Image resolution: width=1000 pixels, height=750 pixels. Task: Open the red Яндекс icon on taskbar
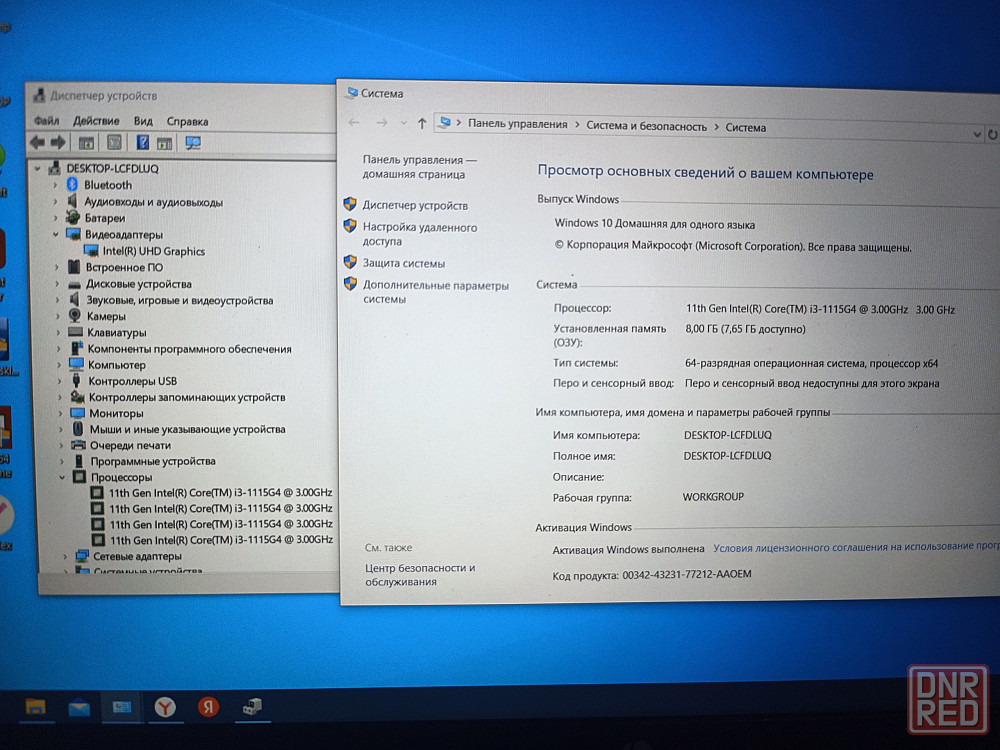click(x=209, y=707)
